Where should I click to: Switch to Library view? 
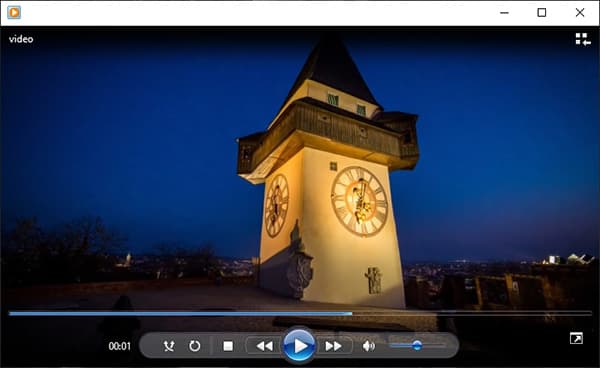tap(583, 39)
